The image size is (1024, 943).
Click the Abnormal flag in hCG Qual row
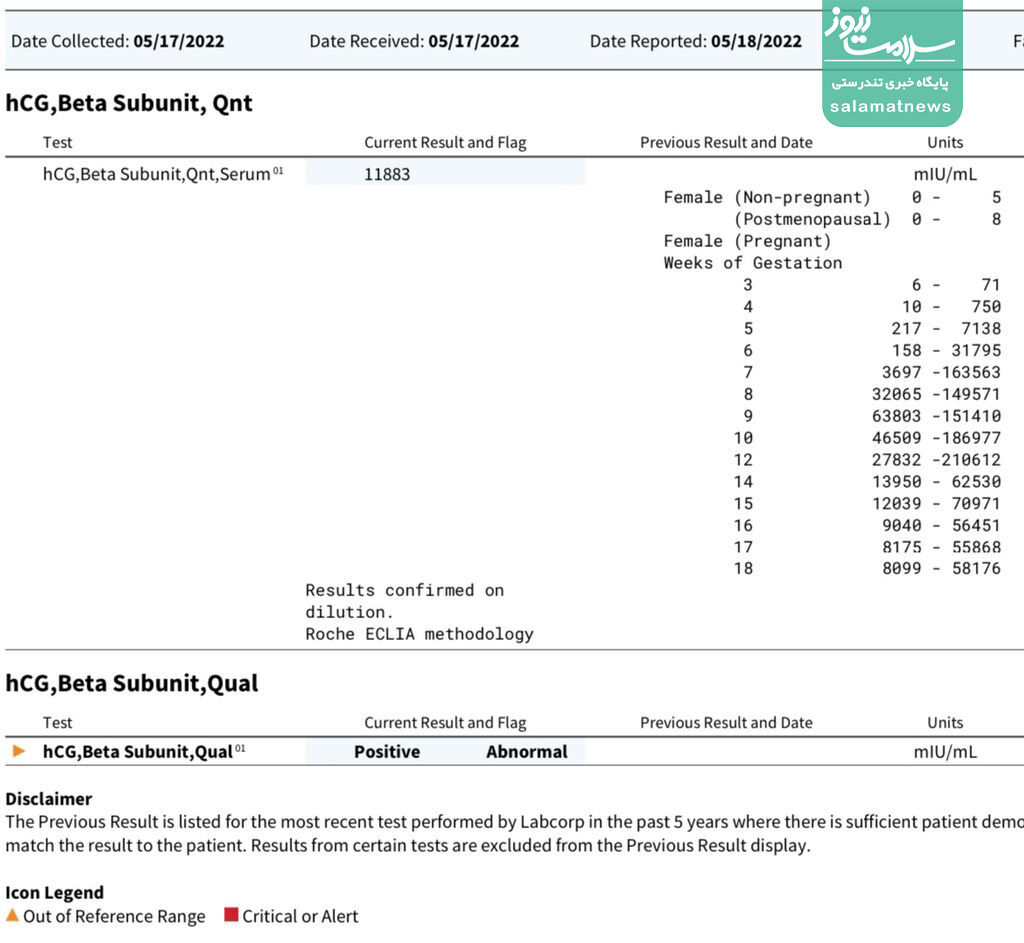tap(526, 752)
